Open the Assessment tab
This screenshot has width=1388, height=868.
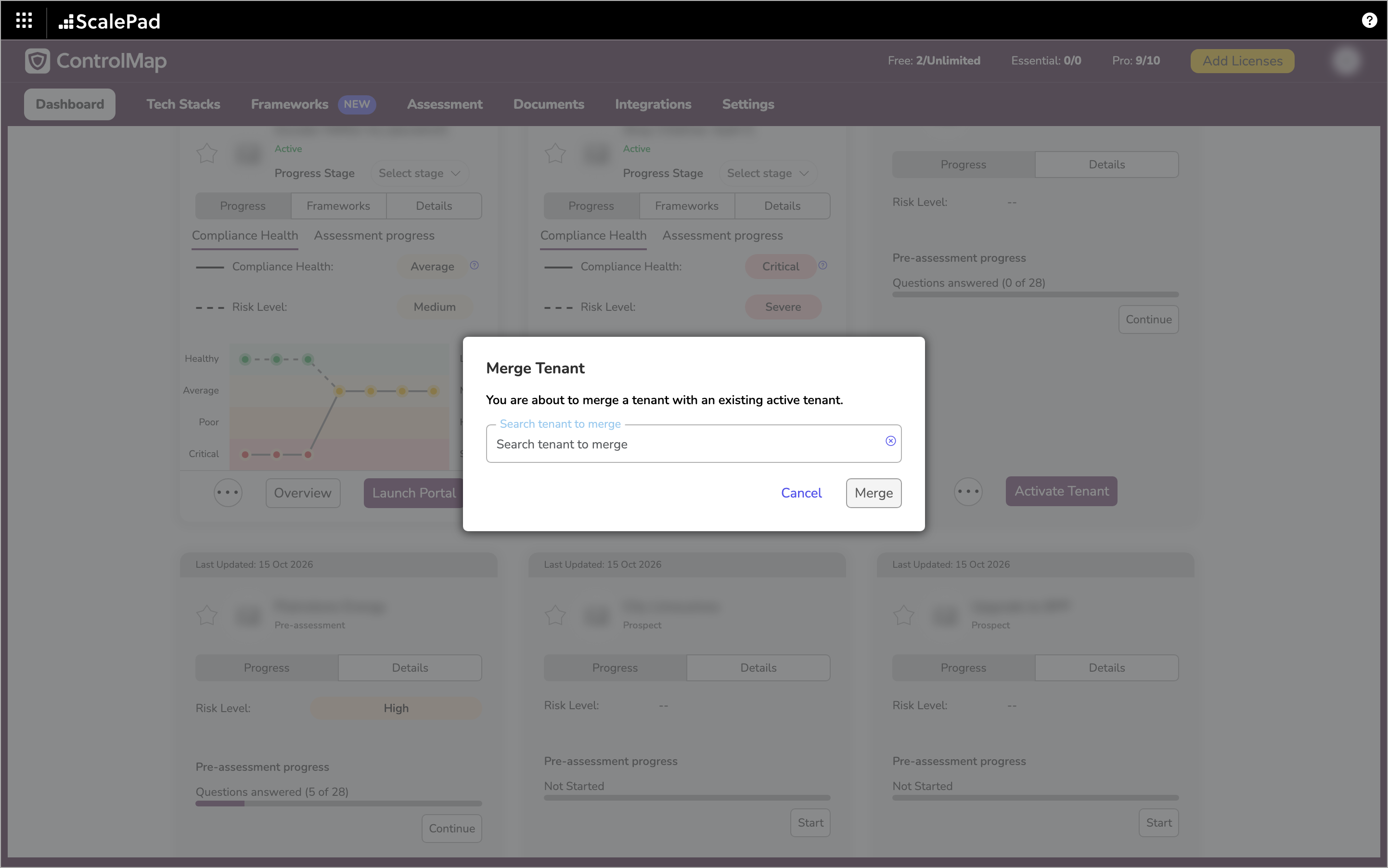(445, 104)
